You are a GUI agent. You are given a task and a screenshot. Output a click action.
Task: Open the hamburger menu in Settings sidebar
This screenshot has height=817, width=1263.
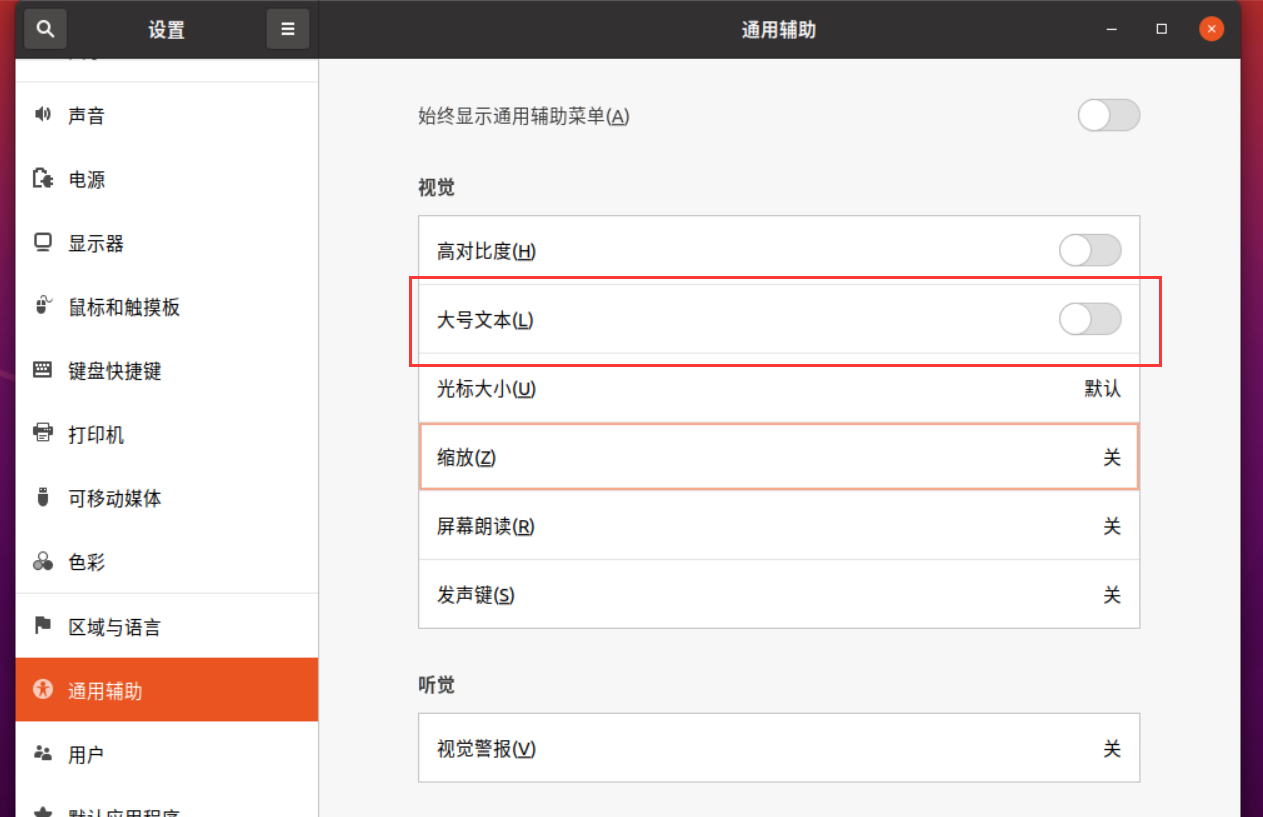click(x=287, y=28)
